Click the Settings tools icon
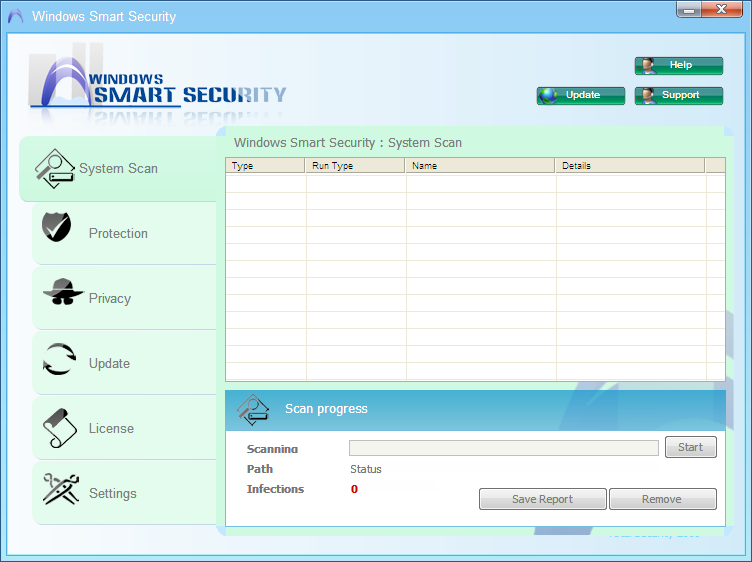Viewport: 752px width, 562px height. point(61,489)
